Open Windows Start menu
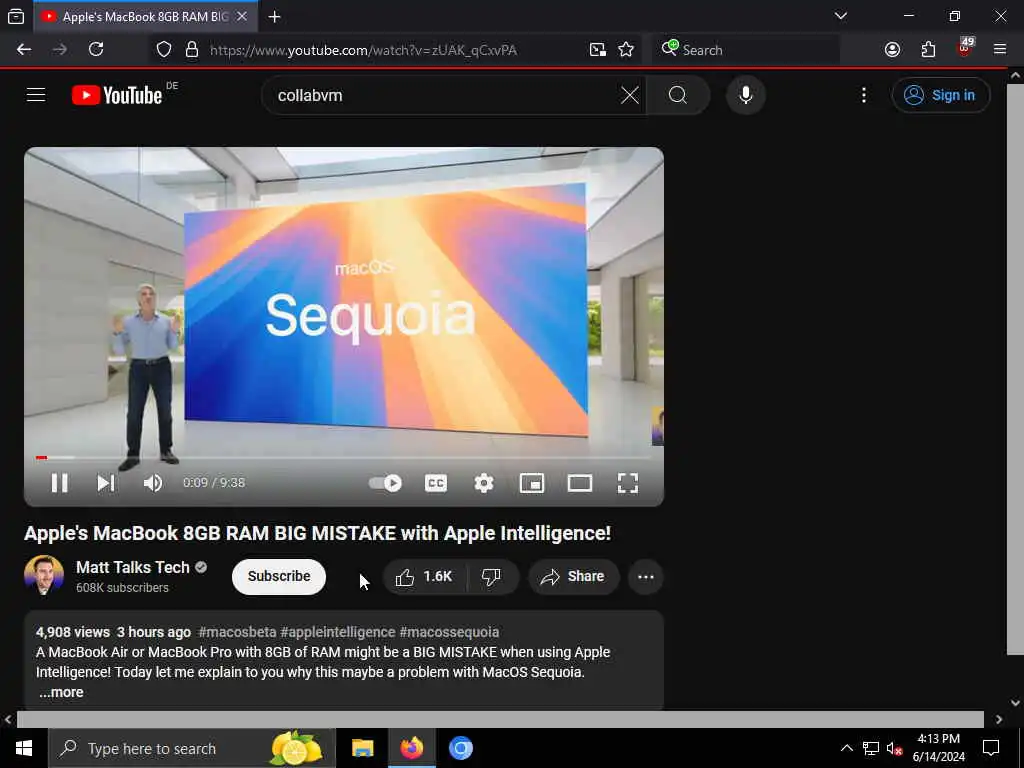This screenshot has width=1024, height=768. (x=24, y=748)
